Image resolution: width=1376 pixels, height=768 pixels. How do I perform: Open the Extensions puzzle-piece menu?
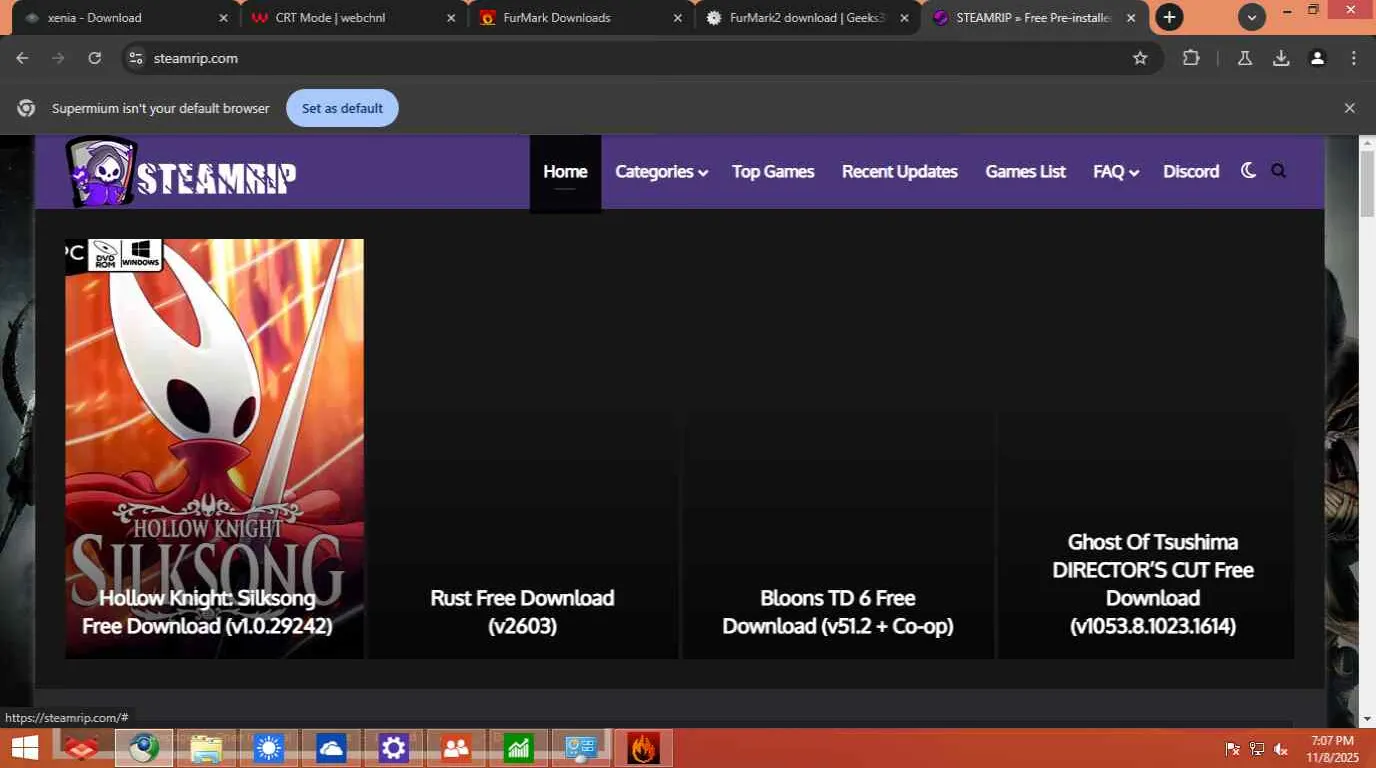[x=1191, y=58]
